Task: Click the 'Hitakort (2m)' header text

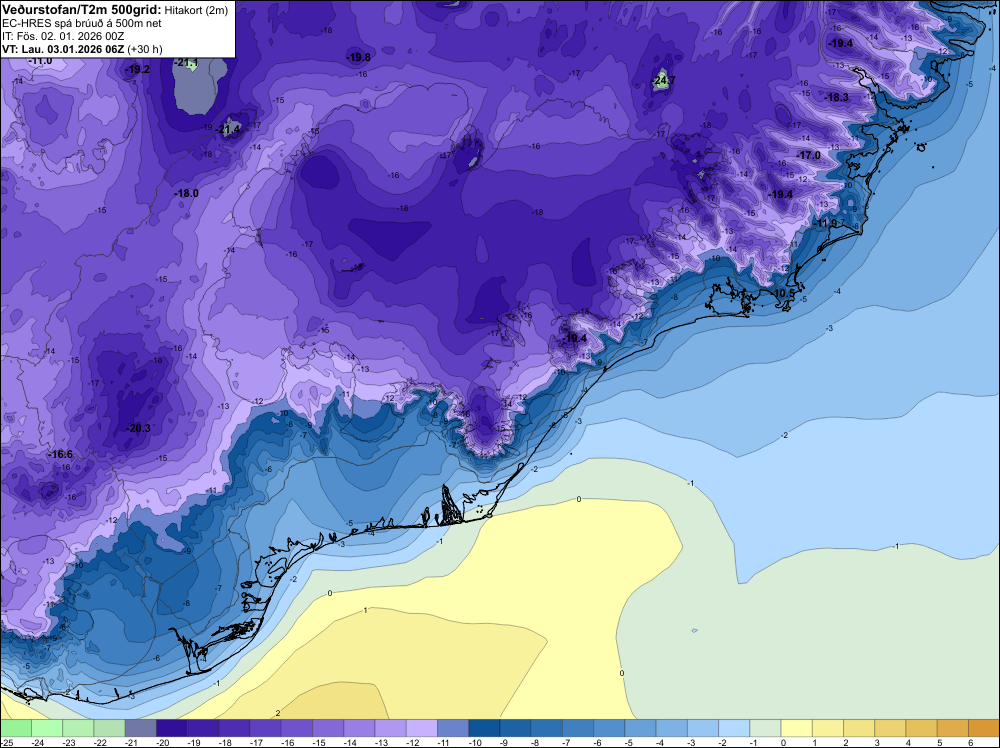Action: click(x=196, y=10)
